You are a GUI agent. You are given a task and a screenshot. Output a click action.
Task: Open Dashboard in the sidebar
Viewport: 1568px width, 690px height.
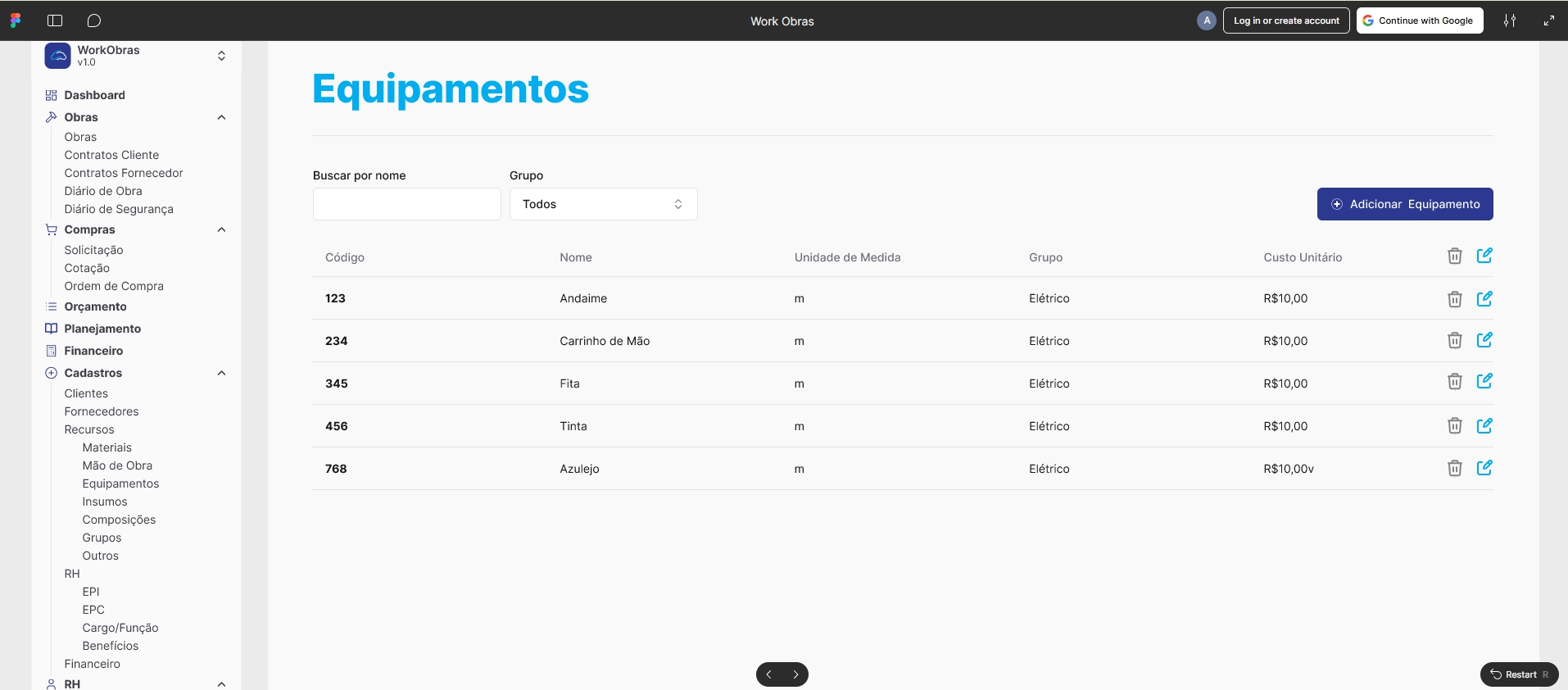click(x=94, y=95)
